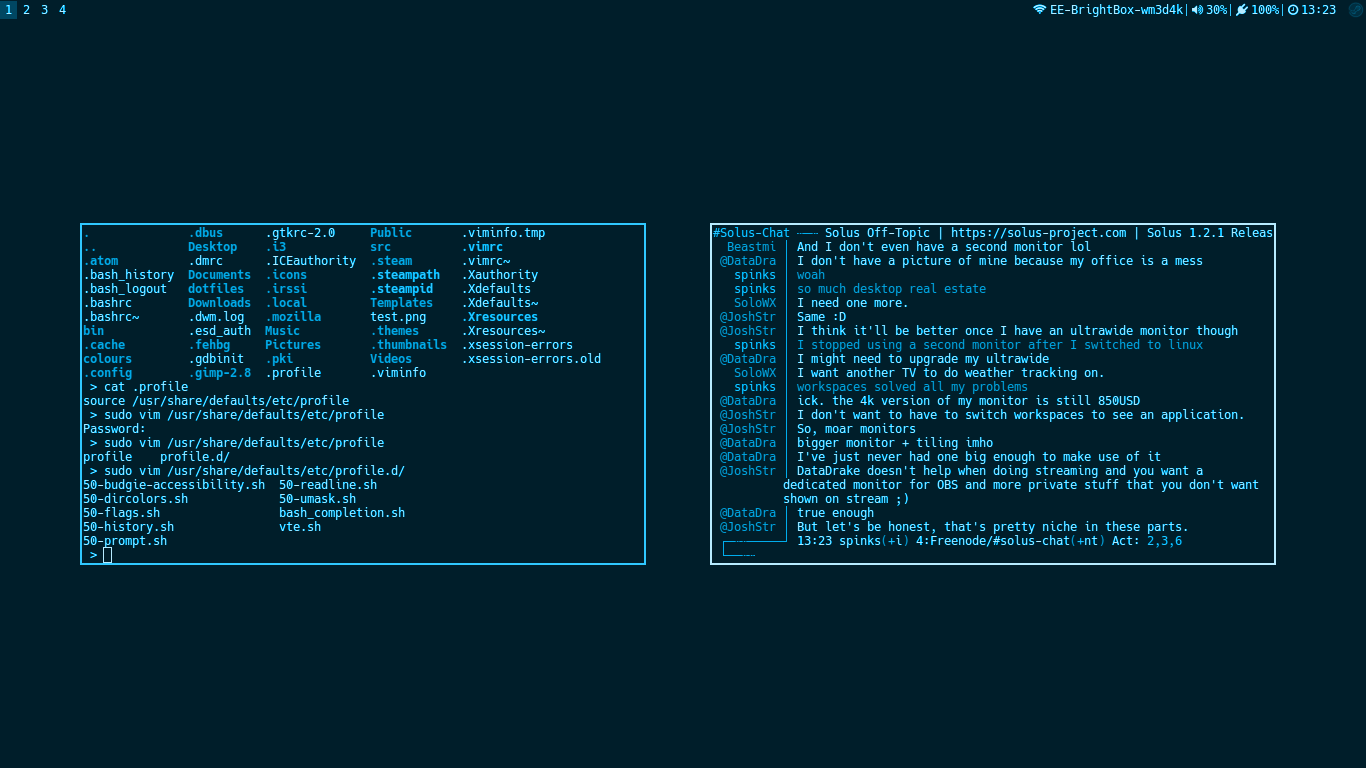Click the 'Act: 2,3,6' activity indicator
Screen dimensions: 1366x768
click(x=1146, y=541)
